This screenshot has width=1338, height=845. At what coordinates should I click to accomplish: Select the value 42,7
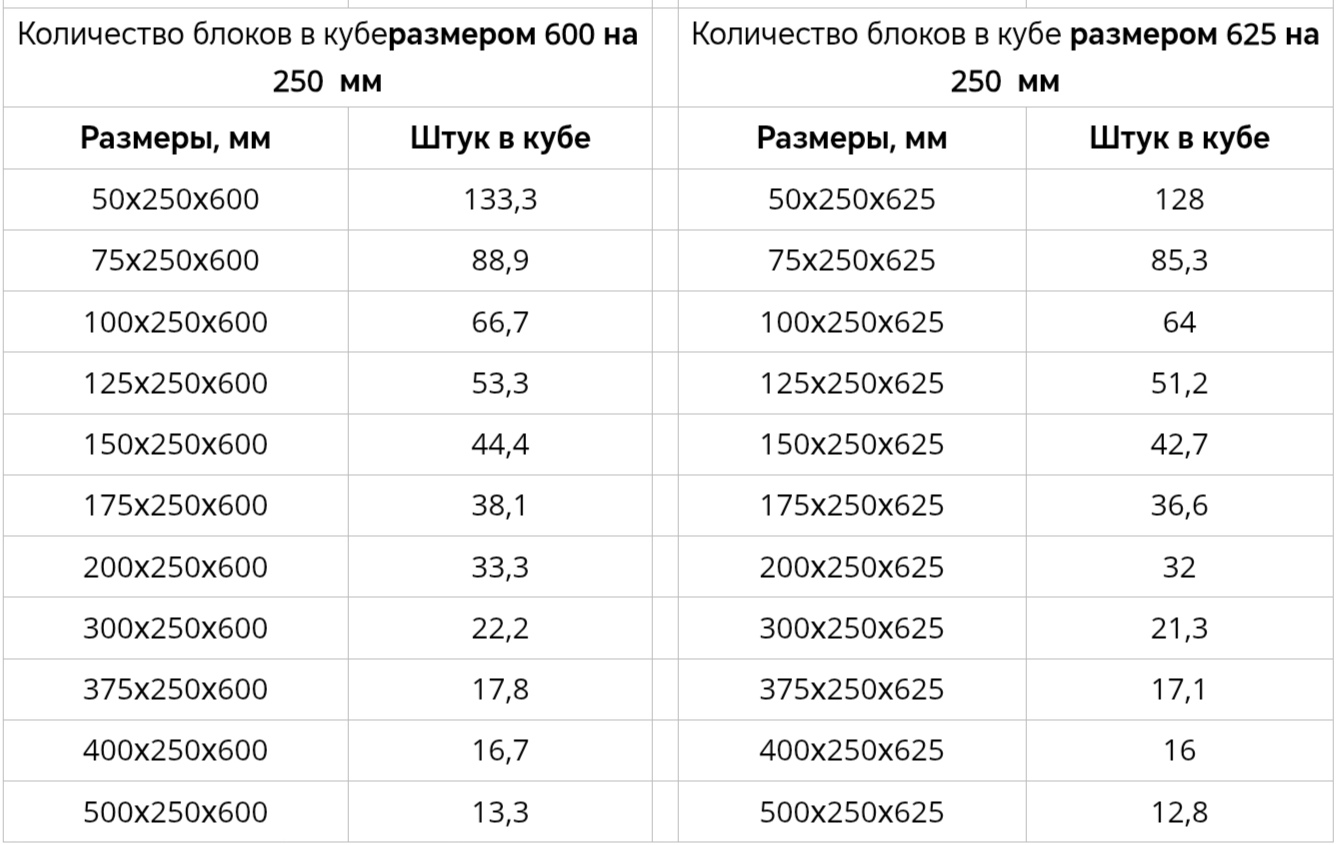coord(1179,444)
